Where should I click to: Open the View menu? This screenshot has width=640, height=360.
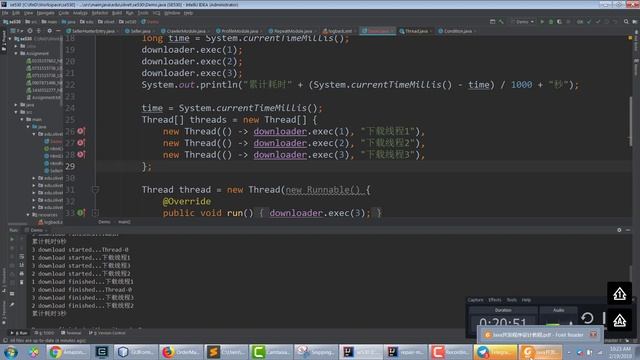[x=28, y=13]
